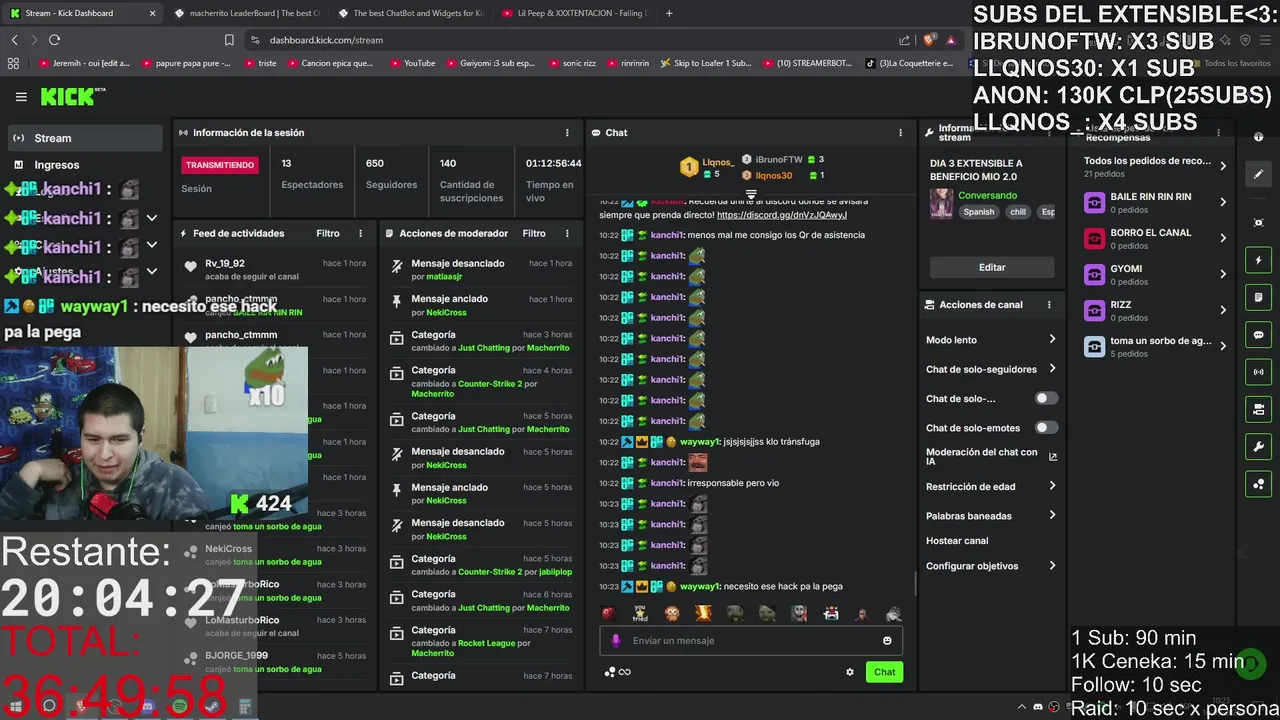The width and height of the screenshot is (1280, 720).
Task: Open Spotify from the taskbar
Action: pos(179,706)
